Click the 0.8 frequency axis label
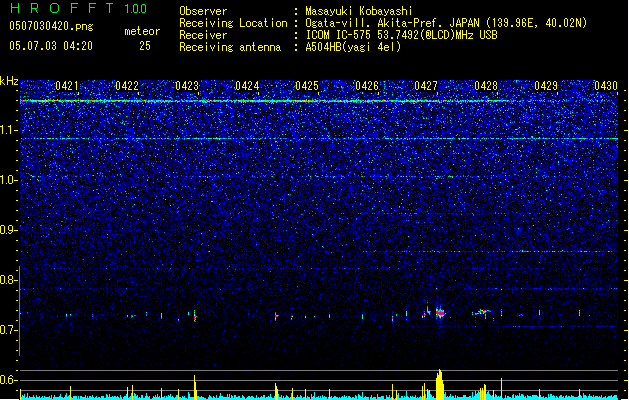629x400 pixels. click(x=8, y=280)
